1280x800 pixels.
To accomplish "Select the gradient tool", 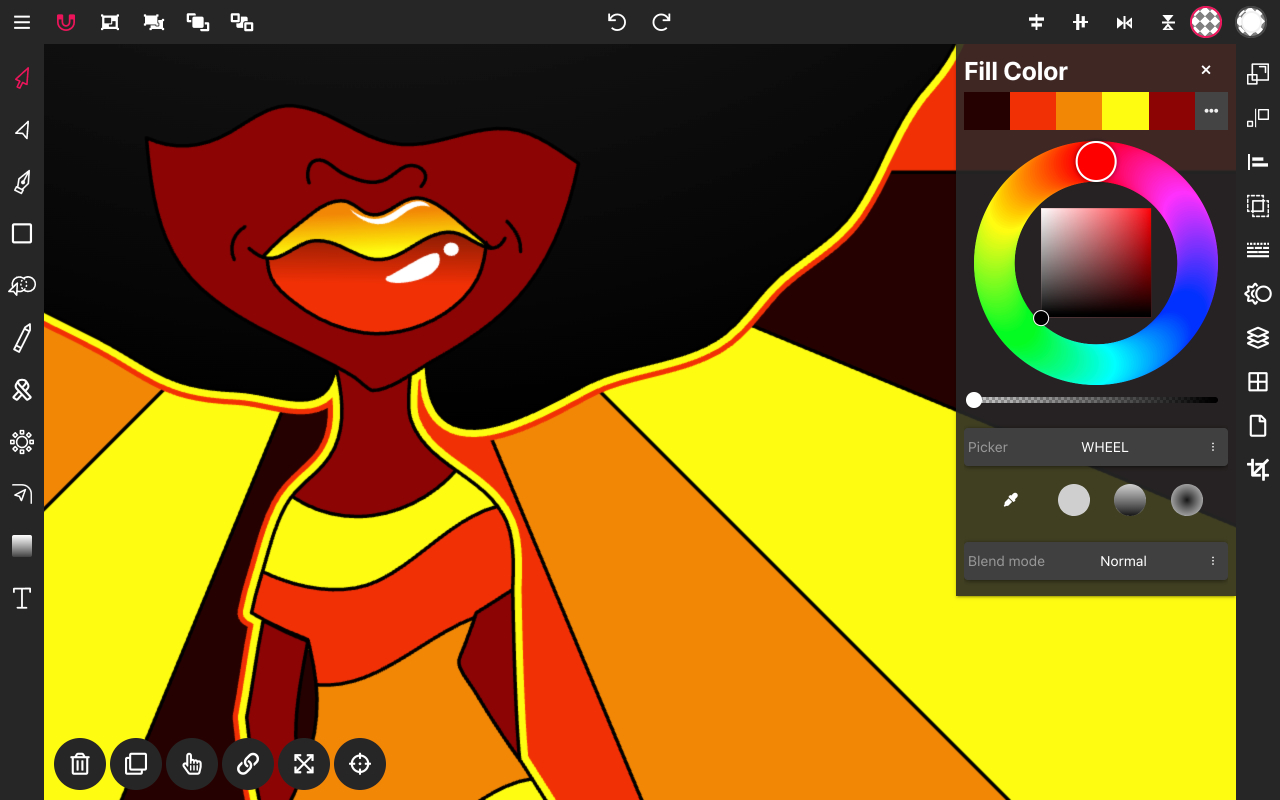I will tap(22, 546).
